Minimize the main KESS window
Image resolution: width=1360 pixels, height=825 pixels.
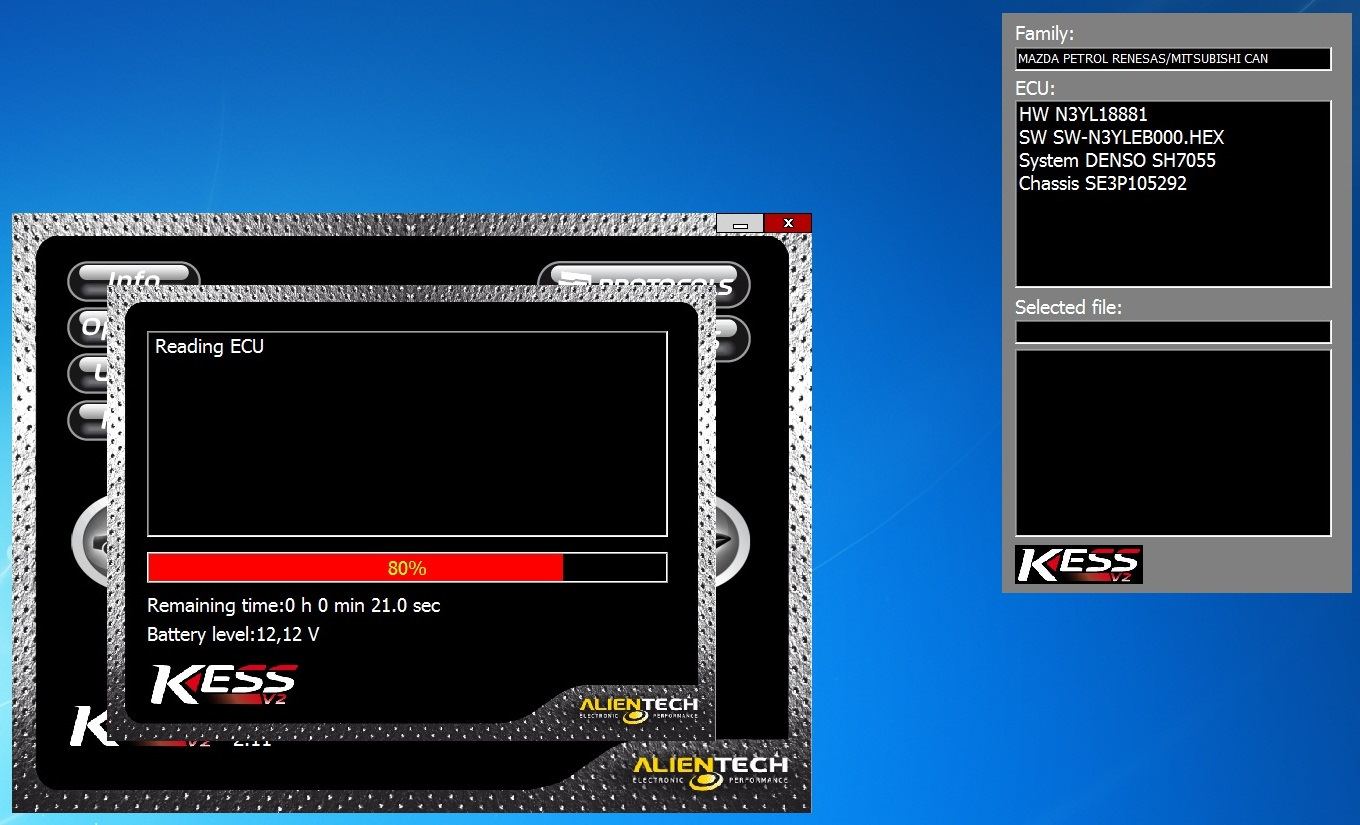pyautogui.click(x=740, y=223)
